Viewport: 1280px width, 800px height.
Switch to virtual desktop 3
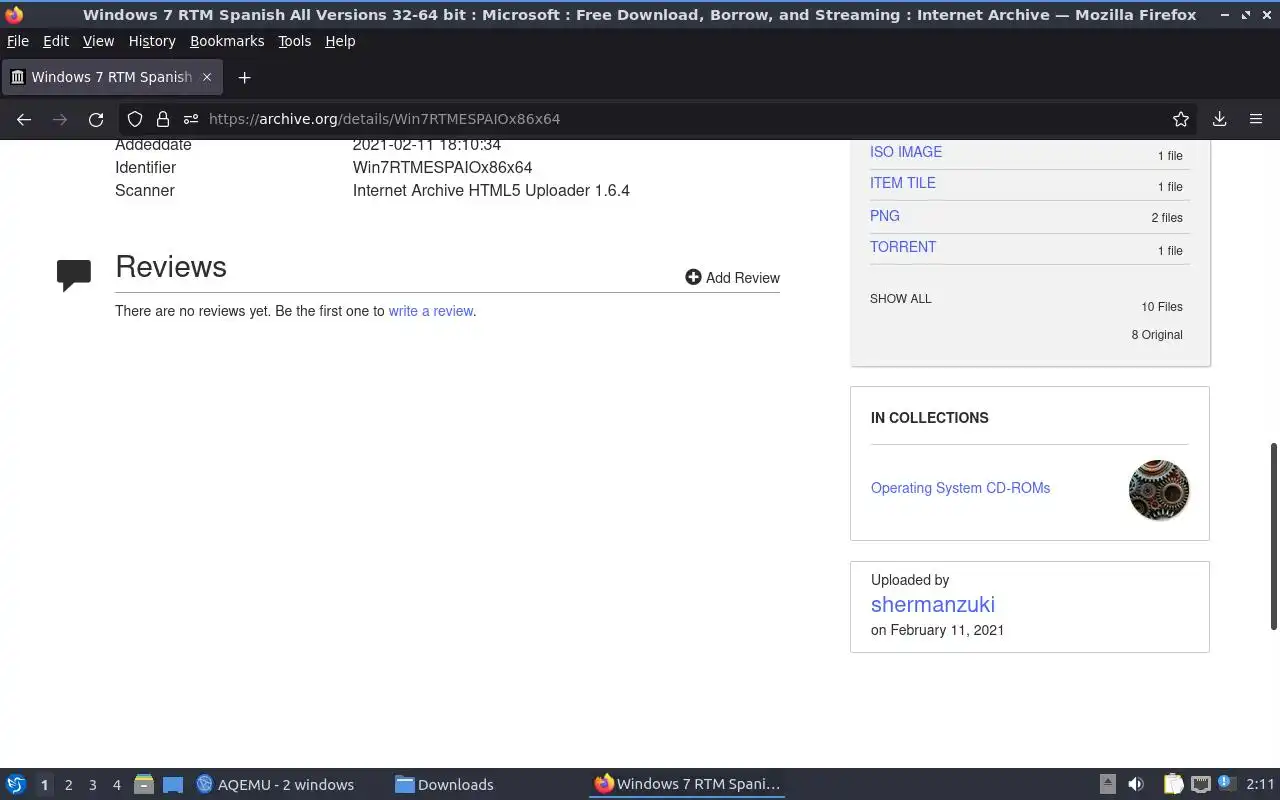point(93,785)
